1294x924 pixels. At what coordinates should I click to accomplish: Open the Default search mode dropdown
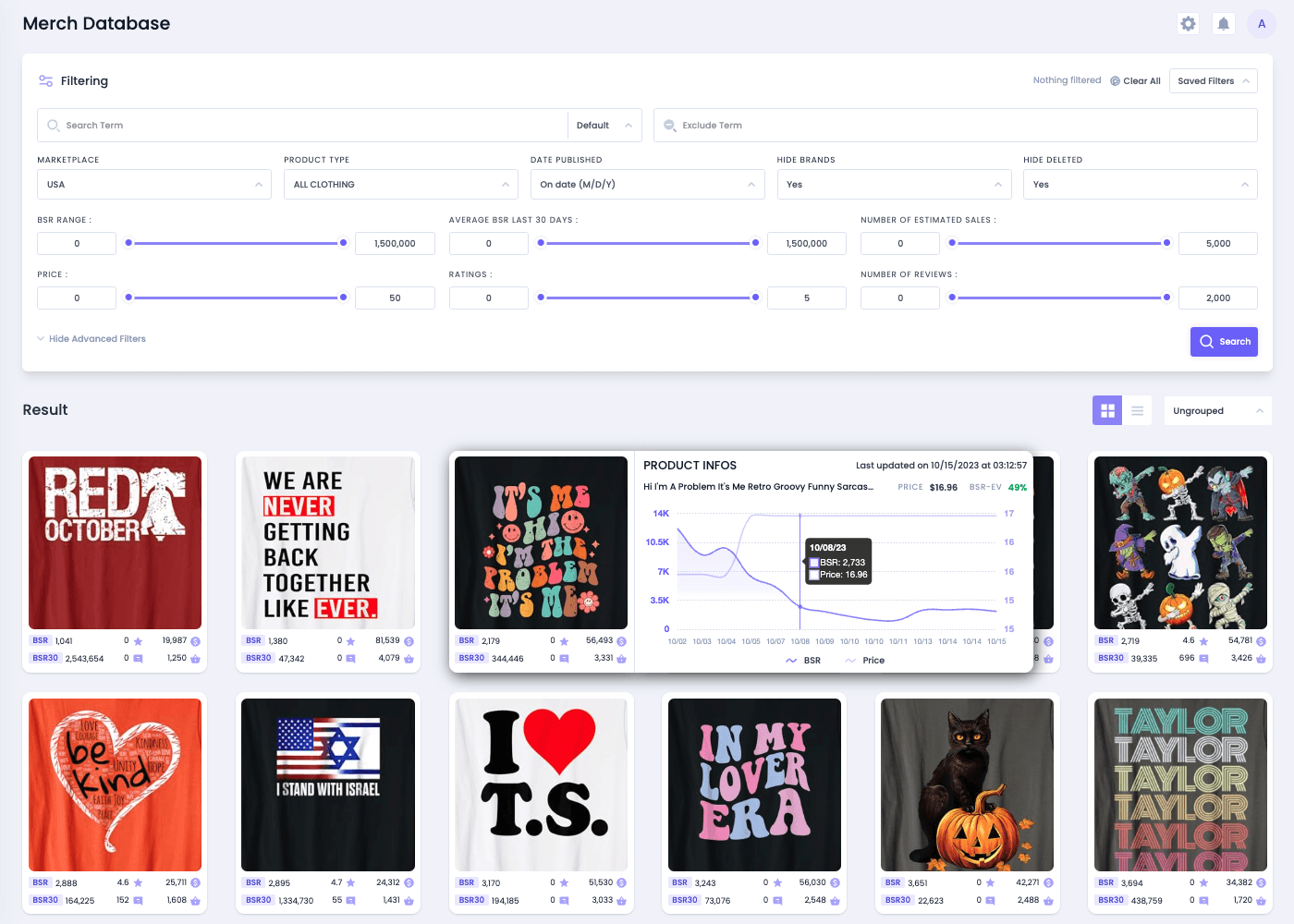click(x=604, y=126)
